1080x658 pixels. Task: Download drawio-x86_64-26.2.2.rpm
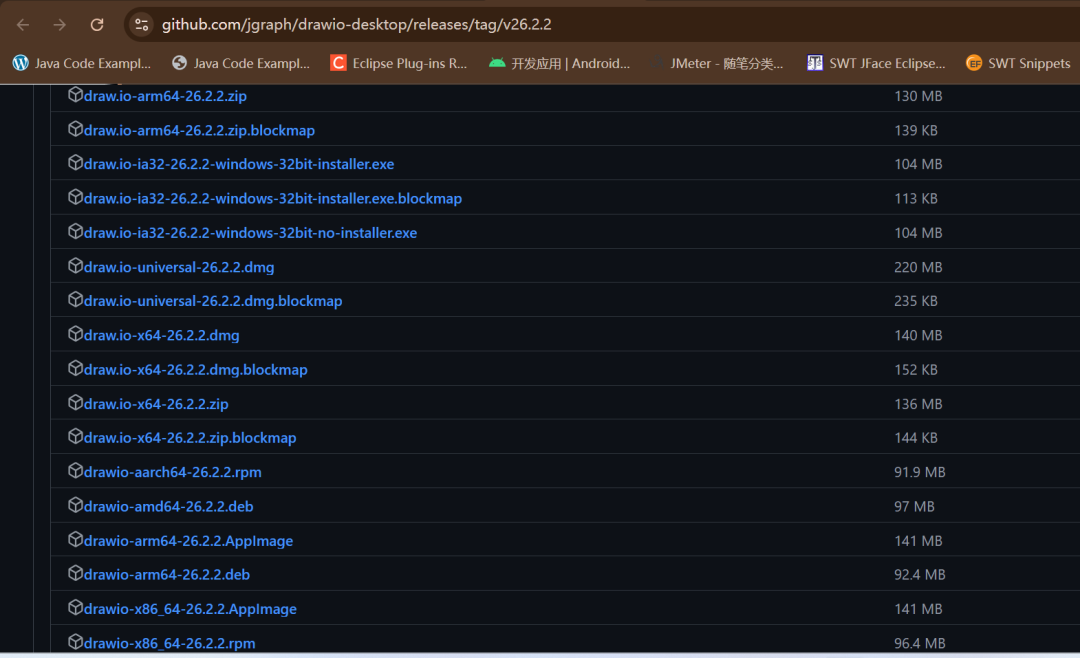pos(169,644)
